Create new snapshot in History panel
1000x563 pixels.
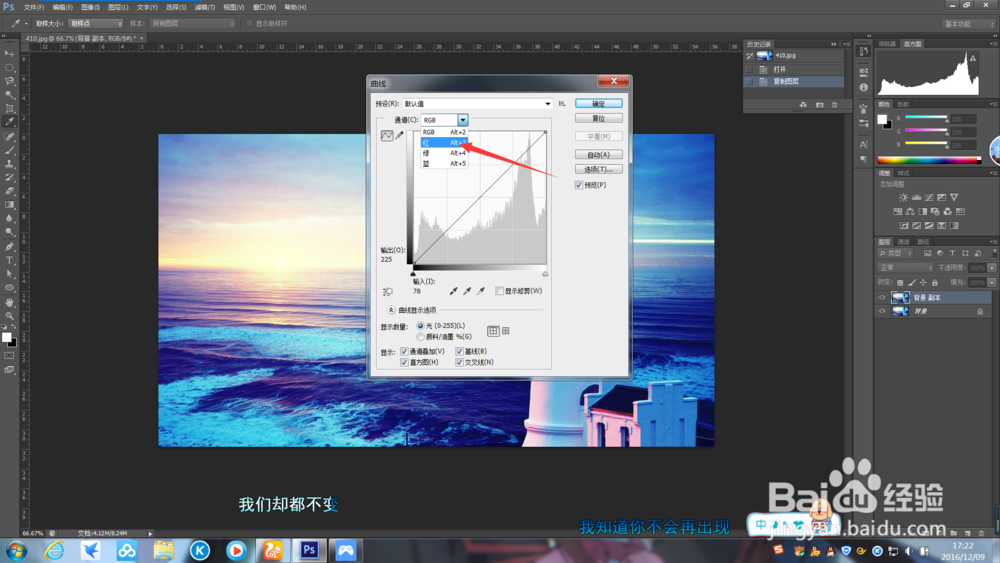point(819,105)
